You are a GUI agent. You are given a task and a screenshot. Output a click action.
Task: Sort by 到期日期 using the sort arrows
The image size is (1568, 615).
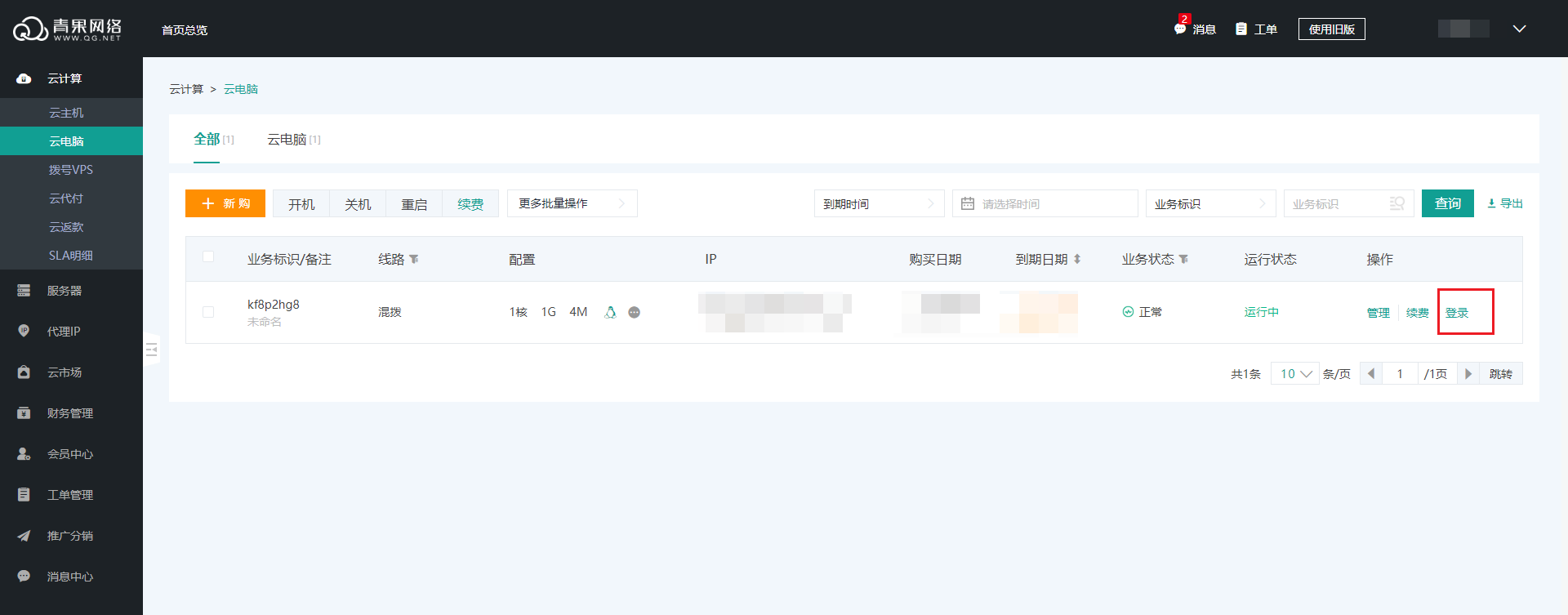coord(1077,259)
